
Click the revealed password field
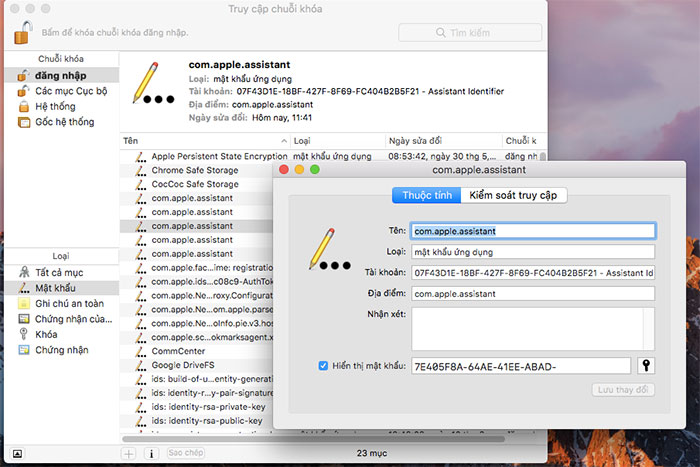pyautogui.click(x=521, y=366)
